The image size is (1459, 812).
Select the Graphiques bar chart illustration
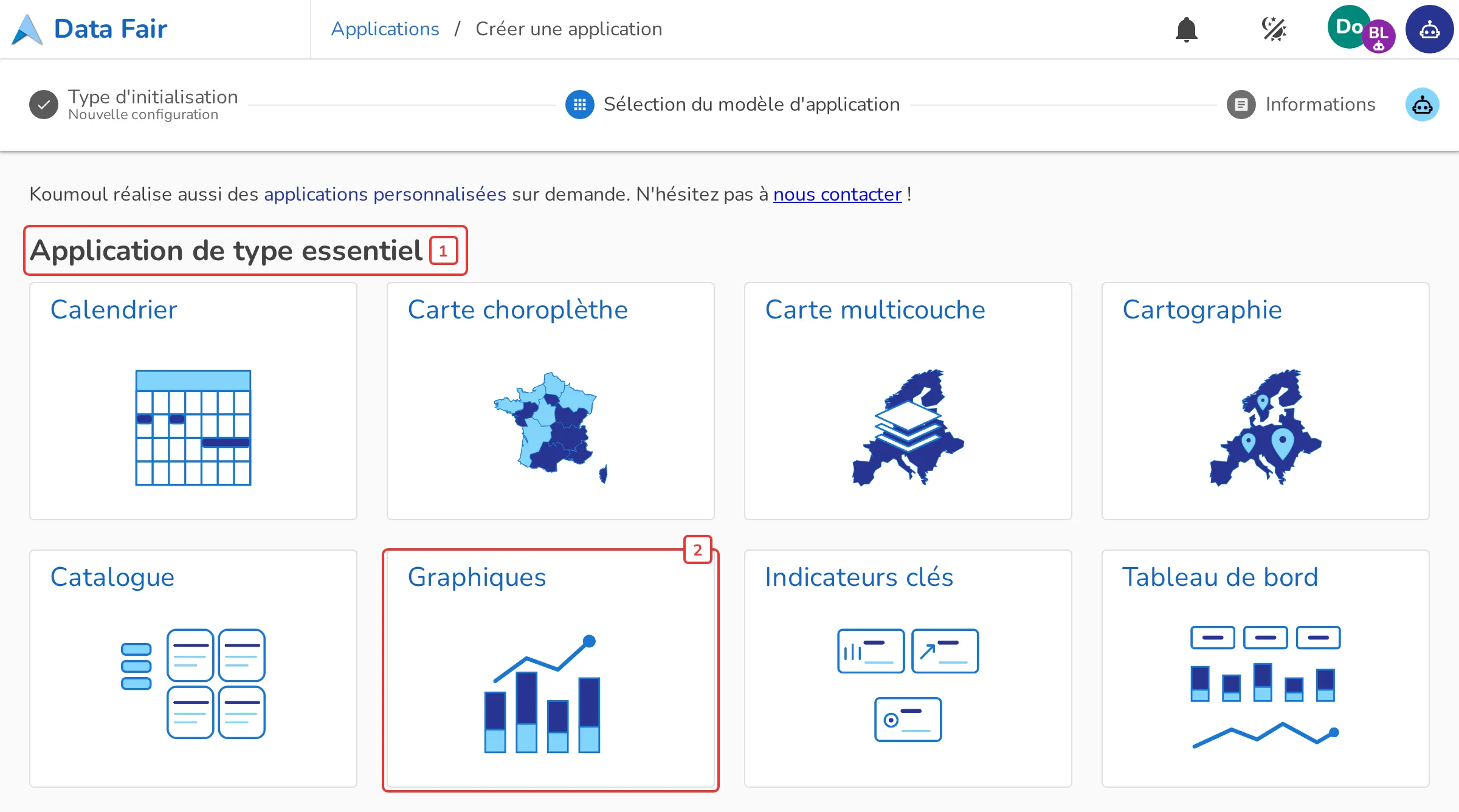(542, 694)
